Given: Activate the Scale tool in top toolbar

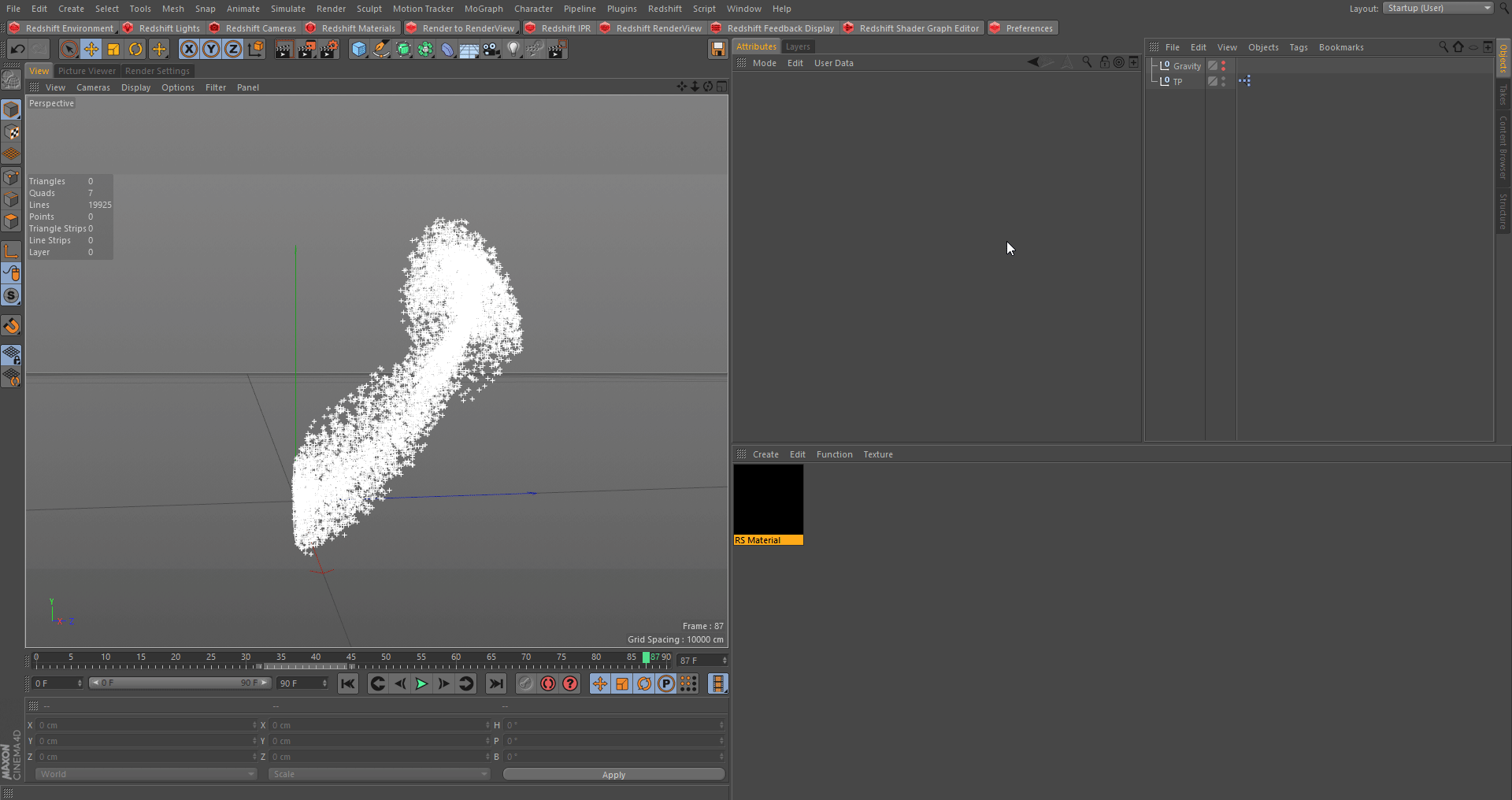Looking at the screenshot, I should [x=113, y=50].
